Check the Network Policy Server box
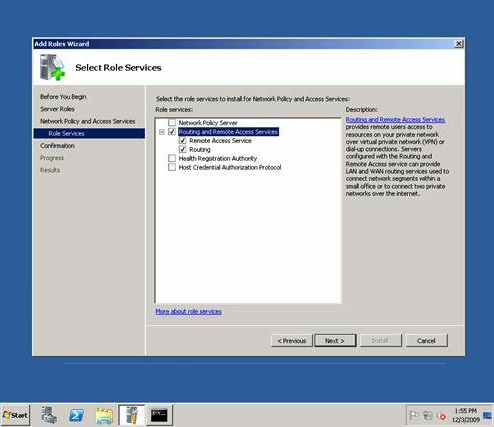The image size is (494, 427). pos(172,123)
